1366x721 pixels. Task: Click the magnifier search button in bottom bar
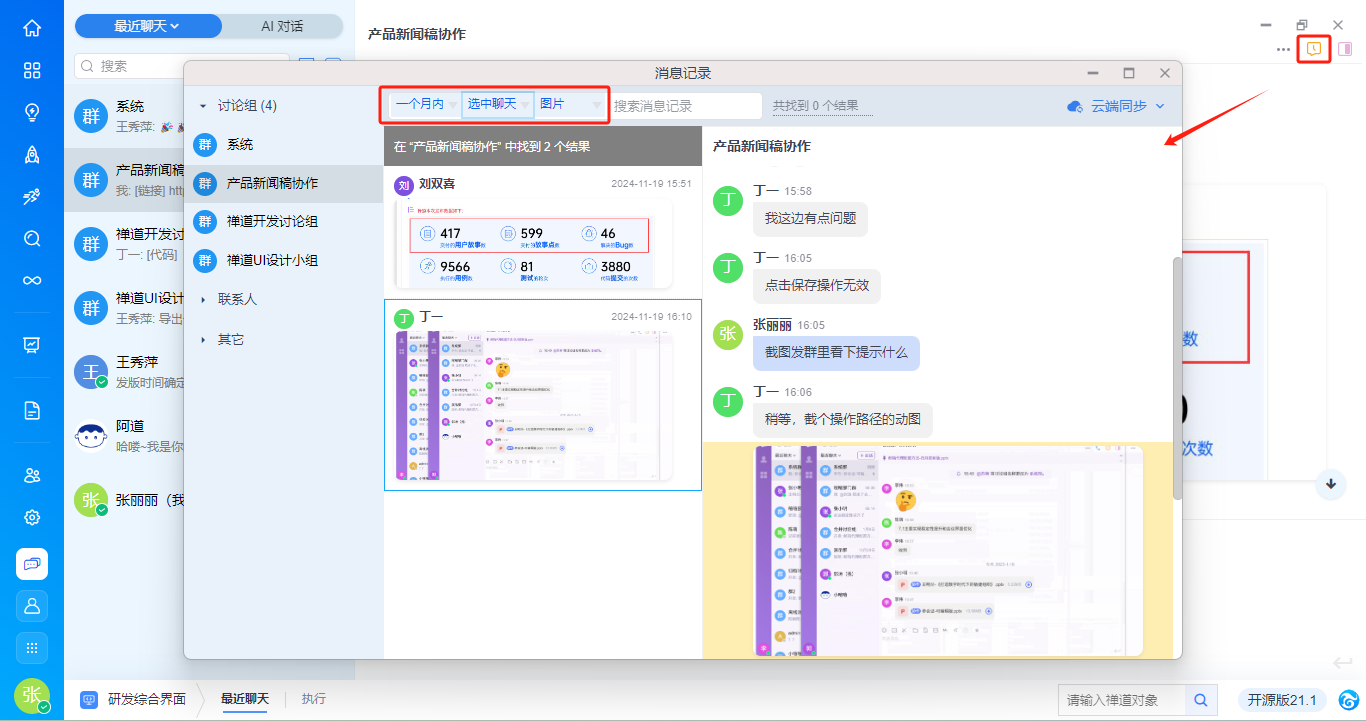click(x=1200, y=700)
